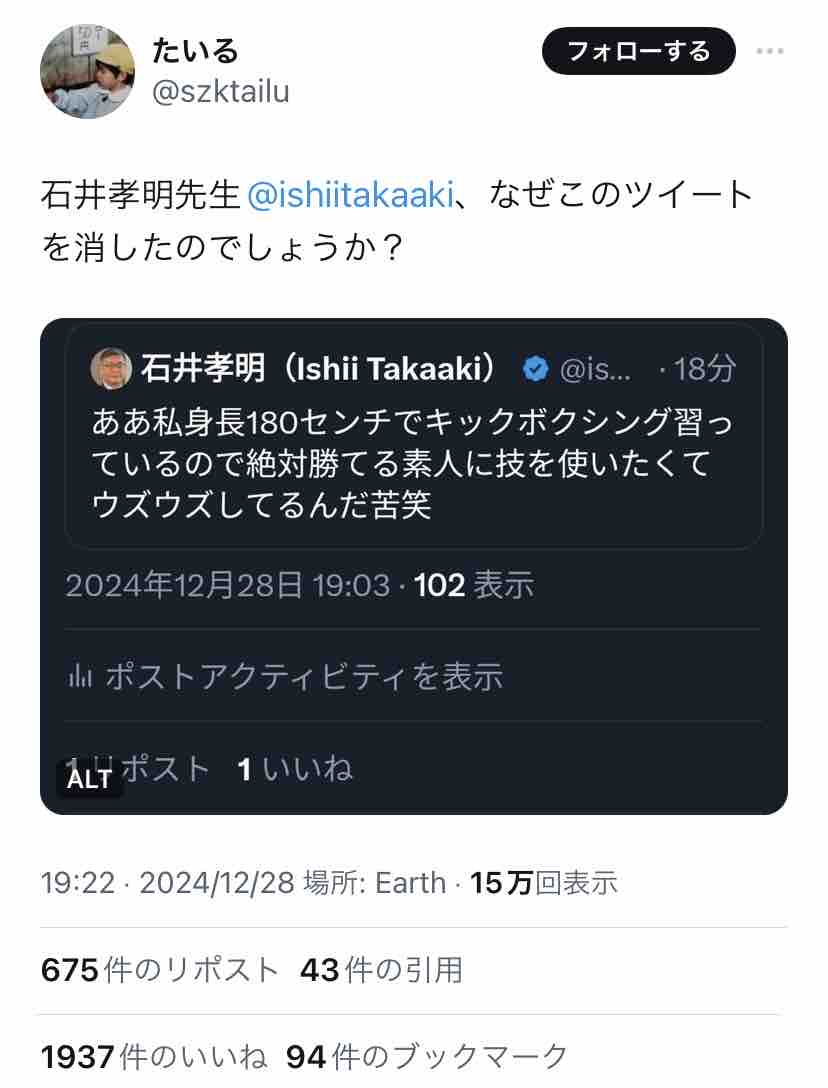Open the 19:22 · 2024/12/28 timestamp
Image resolution: width=828 pixels, height=1088 pixels.
(167, 883)
